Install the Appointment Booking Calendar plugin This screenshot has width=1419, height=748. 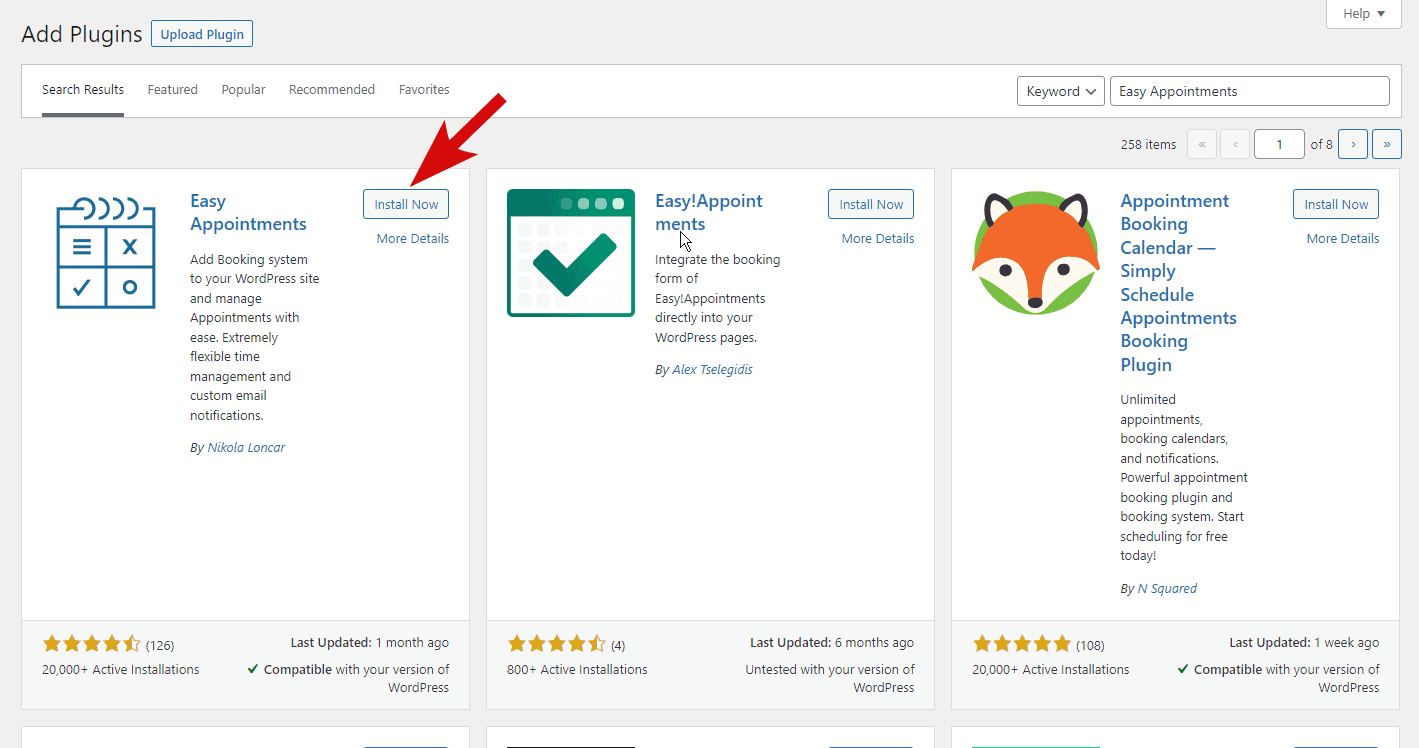(x=1335, y=204)
